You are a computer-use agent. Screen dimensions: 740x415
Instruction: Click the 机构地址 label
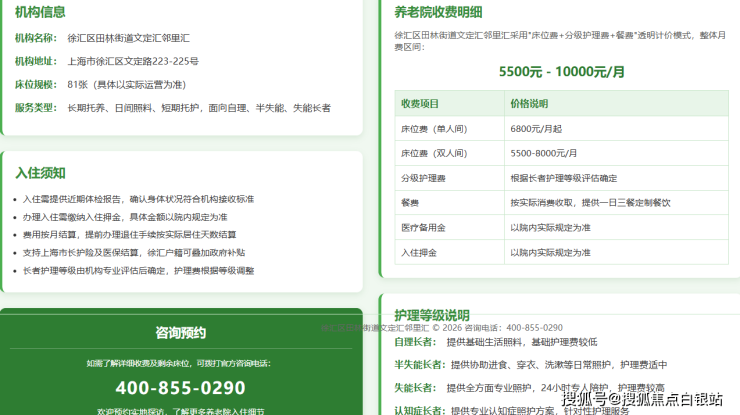click(36, 61)
